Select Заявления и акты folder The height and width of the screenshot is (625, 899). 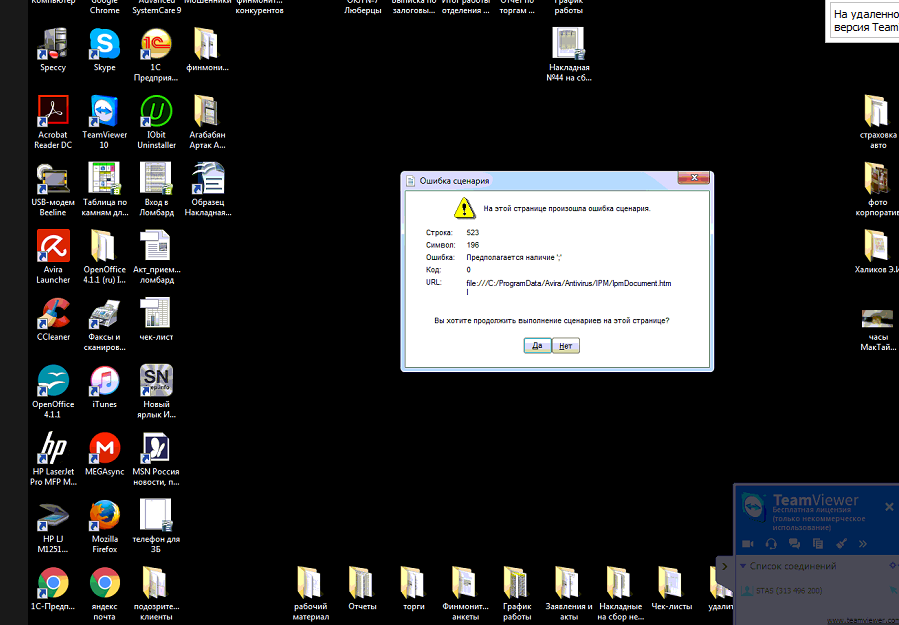click(569, 594)
